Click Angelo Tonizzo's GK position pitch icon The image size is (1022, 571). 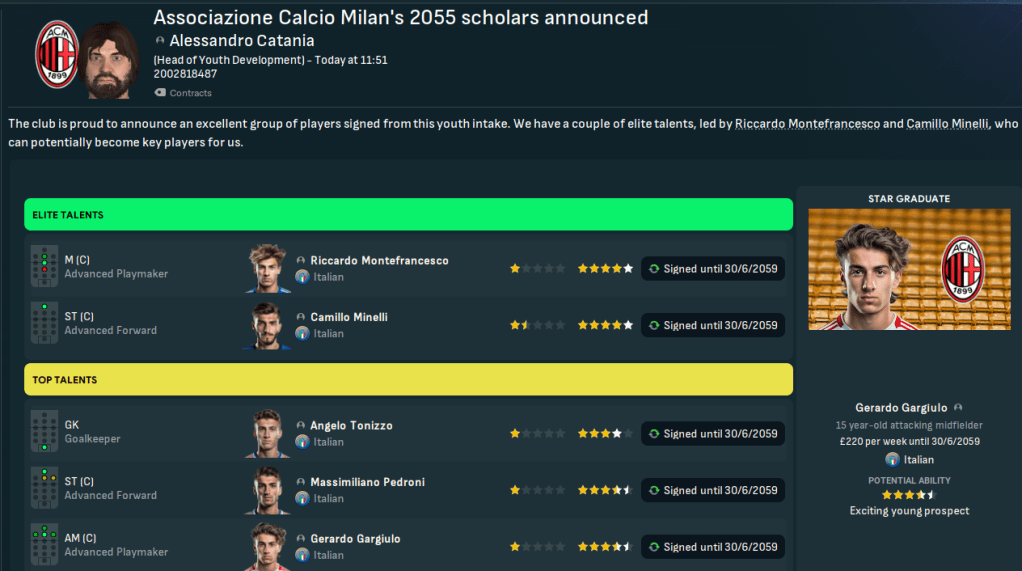point(44,432)
